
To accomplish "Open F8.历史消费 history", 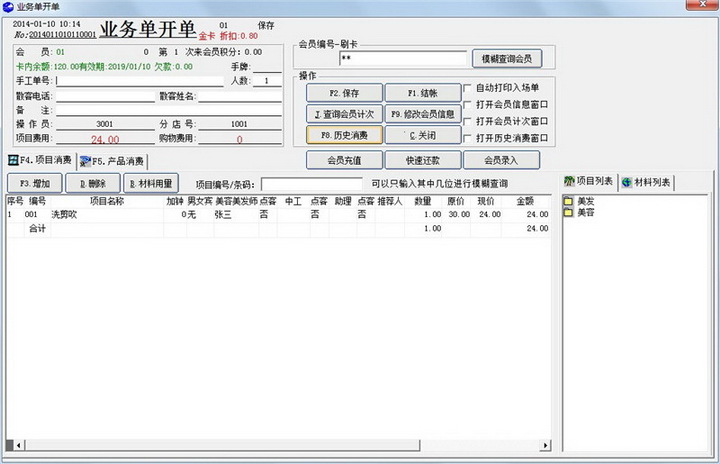I will [344, 134].
